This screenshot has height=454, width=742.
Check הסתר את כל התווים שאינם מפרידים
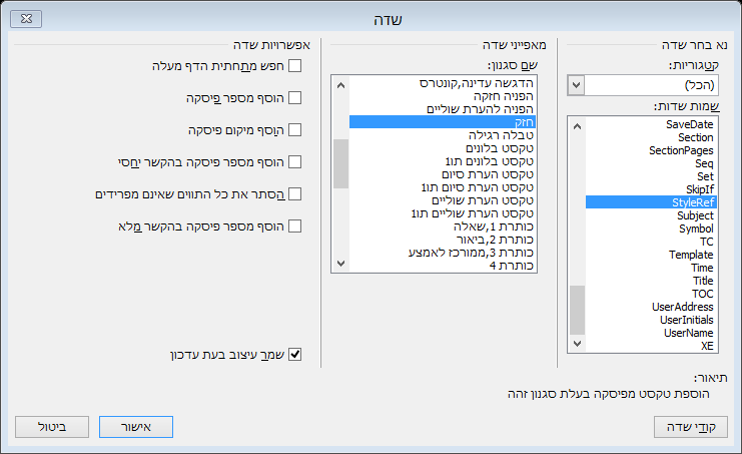coord(295,194)
